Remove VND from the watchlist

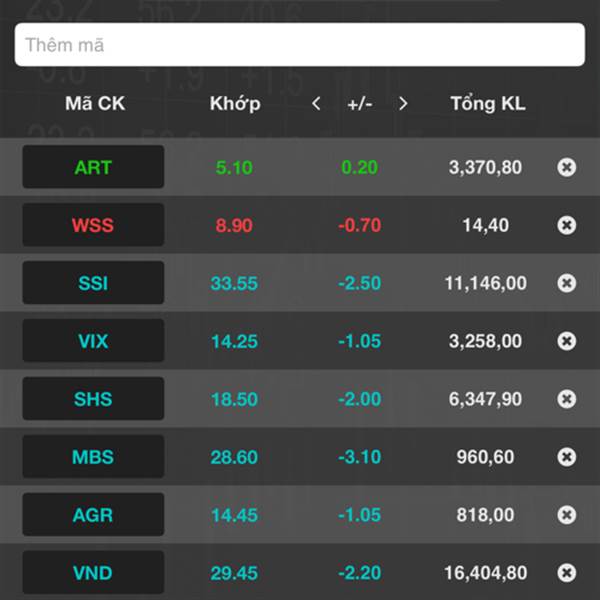coord(566,573)
